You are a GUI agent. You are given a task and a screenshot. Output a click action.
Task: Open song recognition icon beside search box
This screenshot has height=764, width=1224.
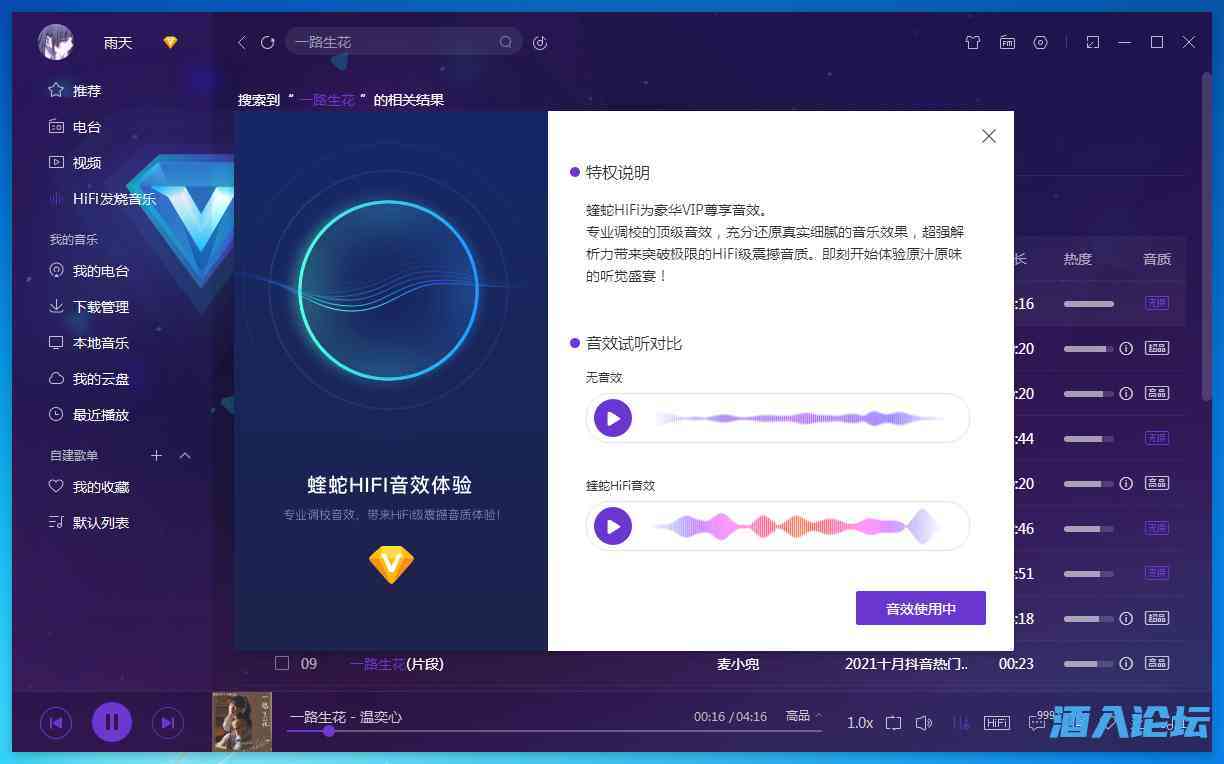(540, 42)
